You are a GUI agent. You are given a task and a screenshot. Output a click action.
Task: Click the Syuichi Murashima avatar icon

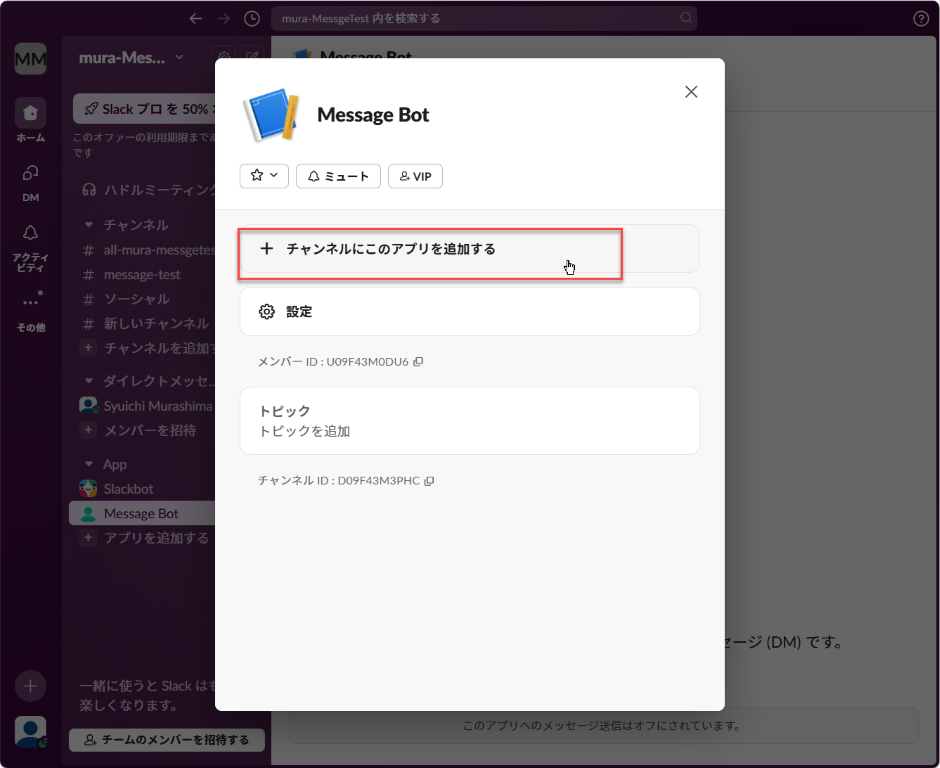click(x=88, y=406)
